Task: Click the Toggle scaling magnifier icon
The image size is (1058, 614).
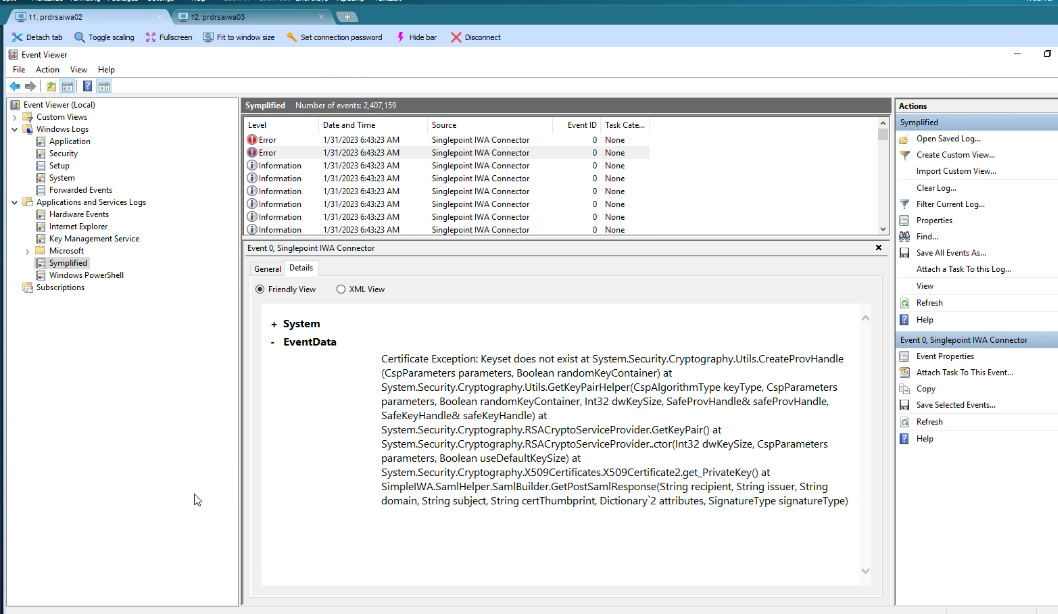Action: coord(80,37)
